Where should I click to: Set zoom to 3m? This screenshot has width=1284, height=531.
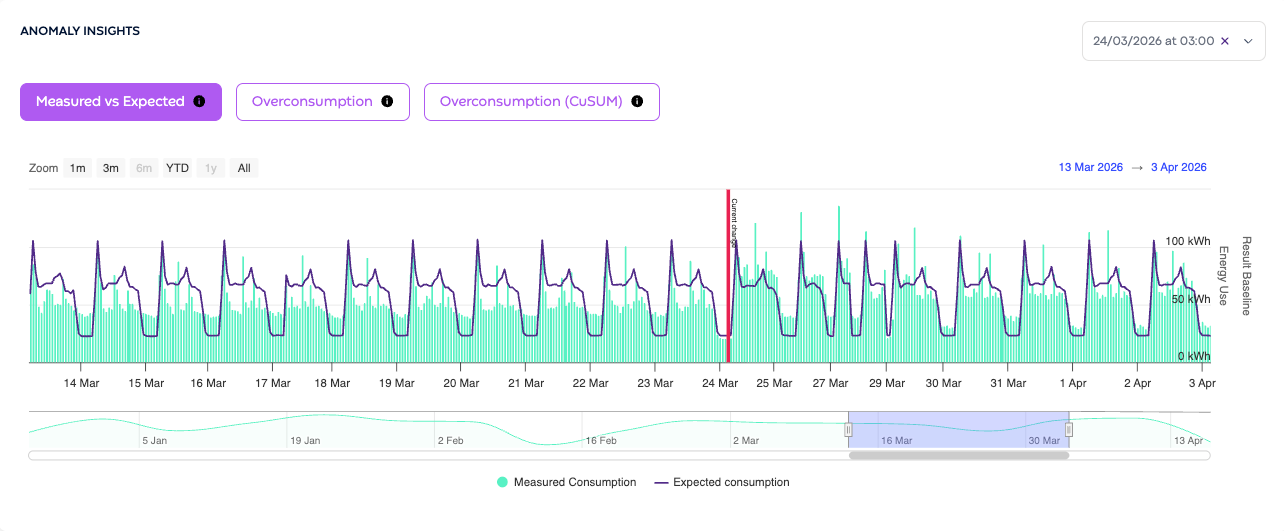pyautogui.click(x=111, y=168)
